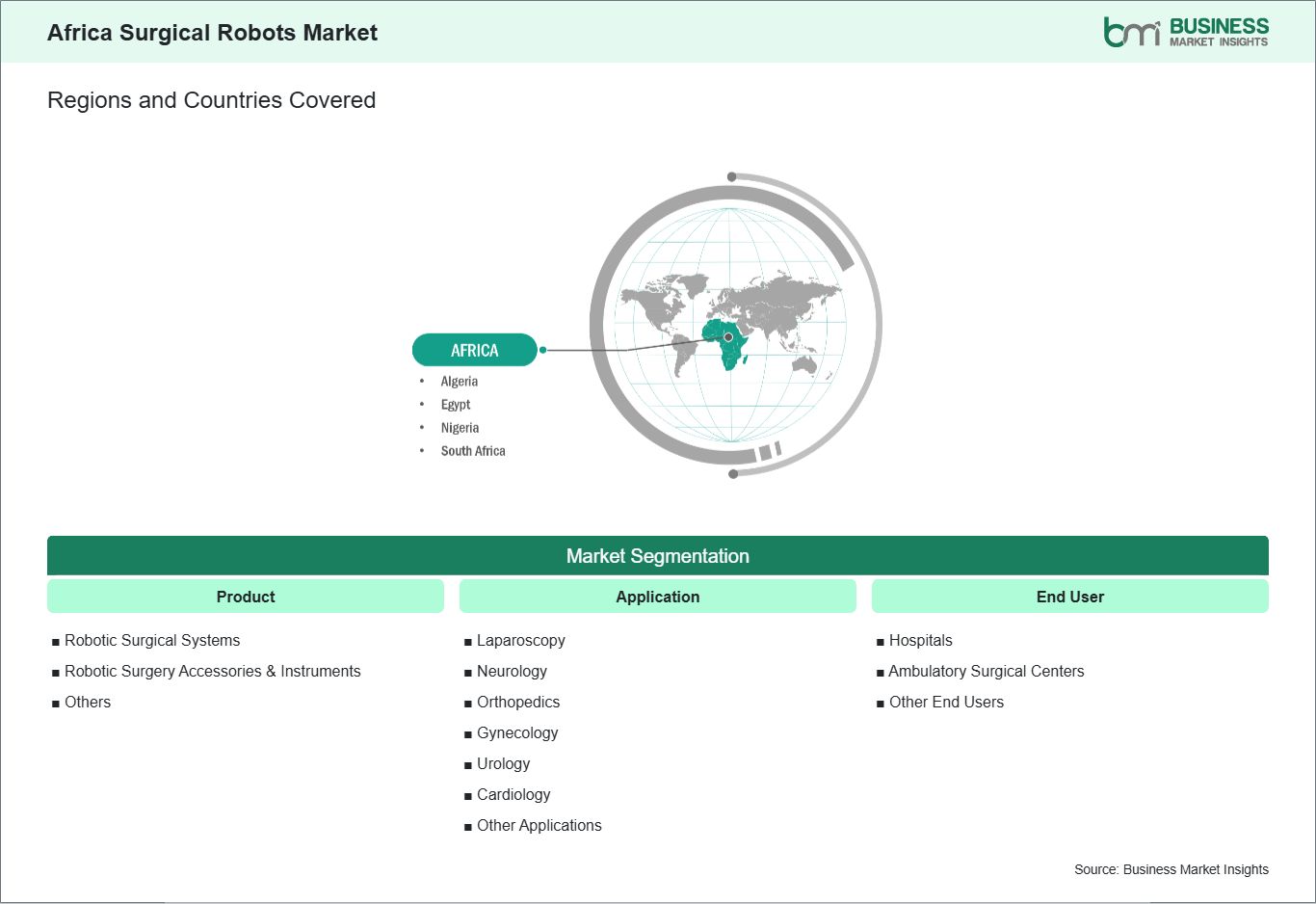Click the Africa continent on the globe map
The image size is (1316, 904).
coord(727,344)
